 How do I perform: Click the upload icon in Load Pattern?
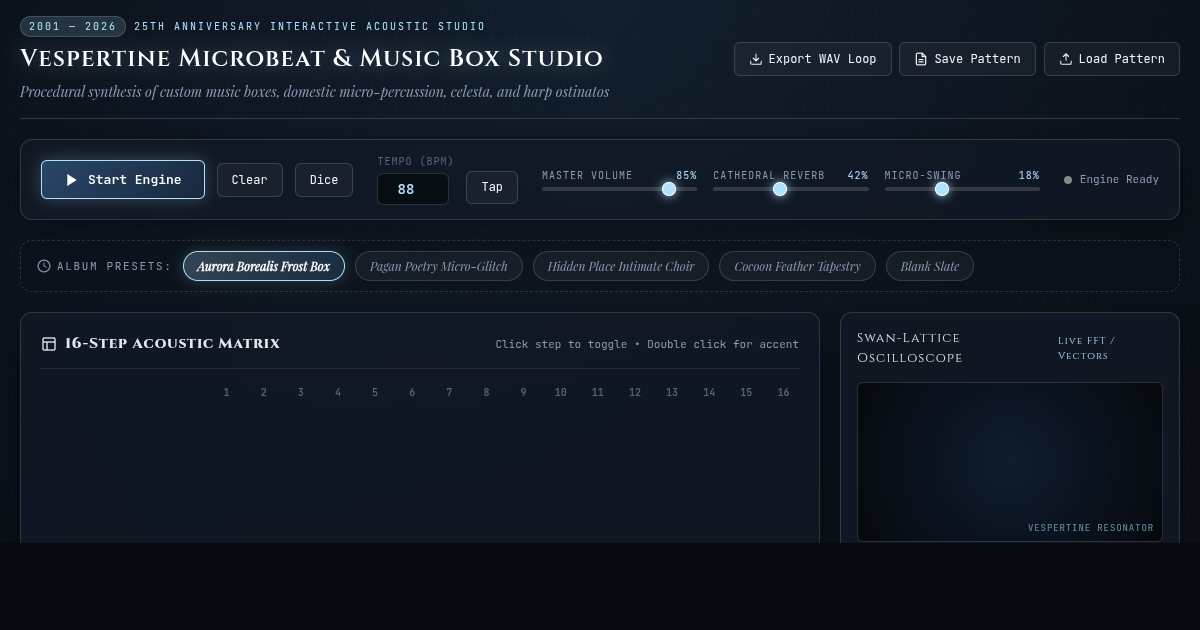1066,59
